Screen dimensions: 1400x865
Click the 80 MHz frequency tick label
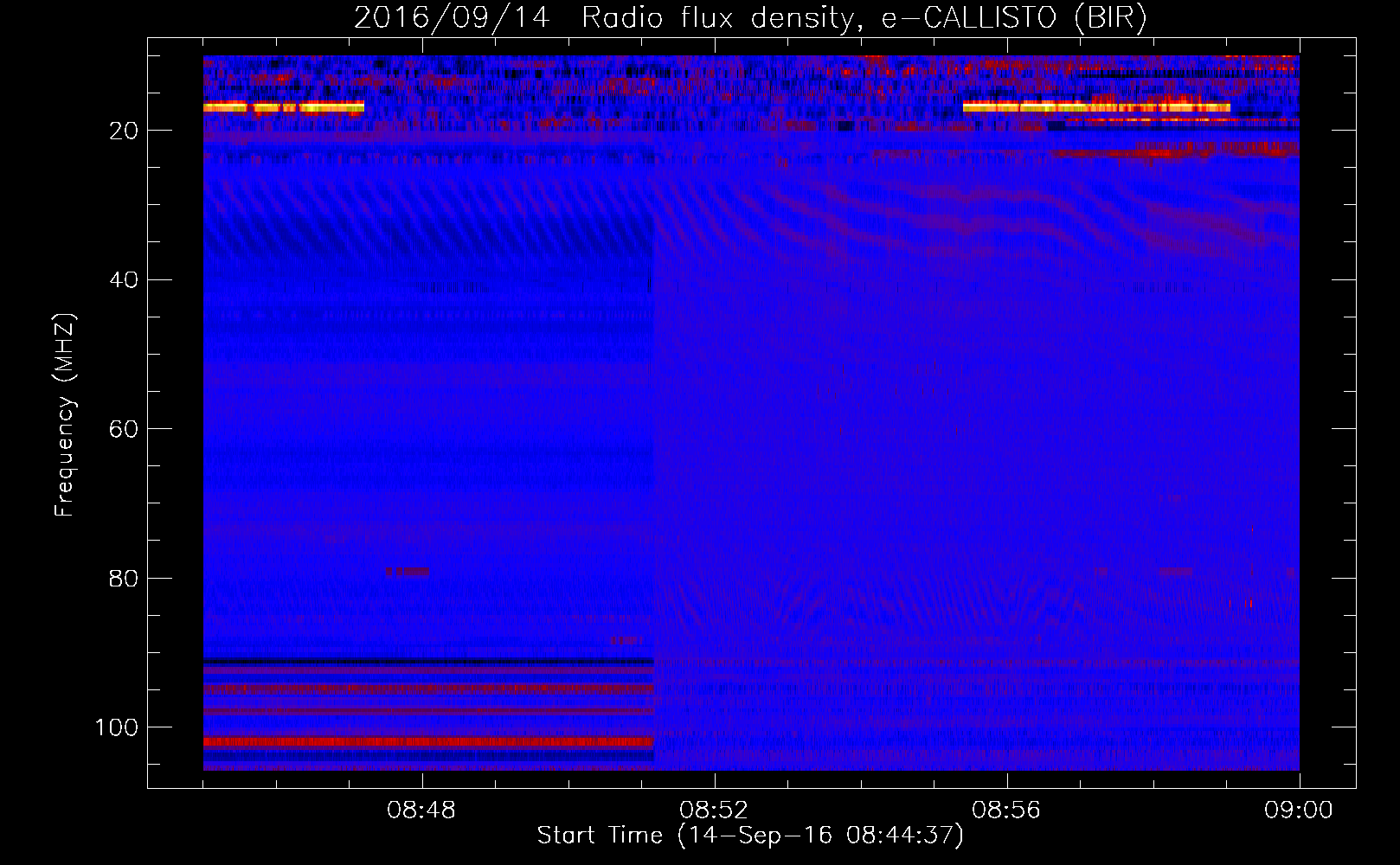pyautogui.click(x=125, y=578)
